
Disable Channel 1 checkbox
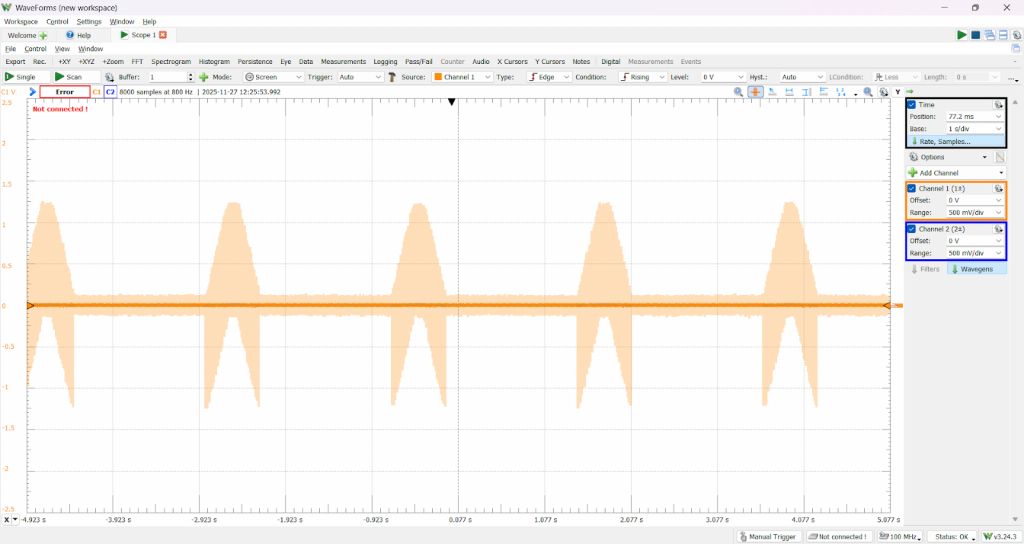(x=912, y=188)
